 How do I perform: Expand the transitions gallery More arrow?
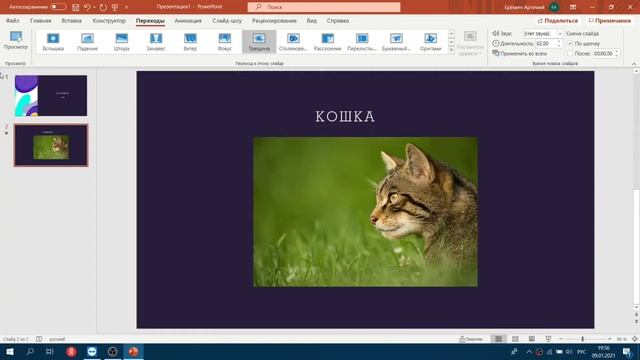[x=451, y=50]
